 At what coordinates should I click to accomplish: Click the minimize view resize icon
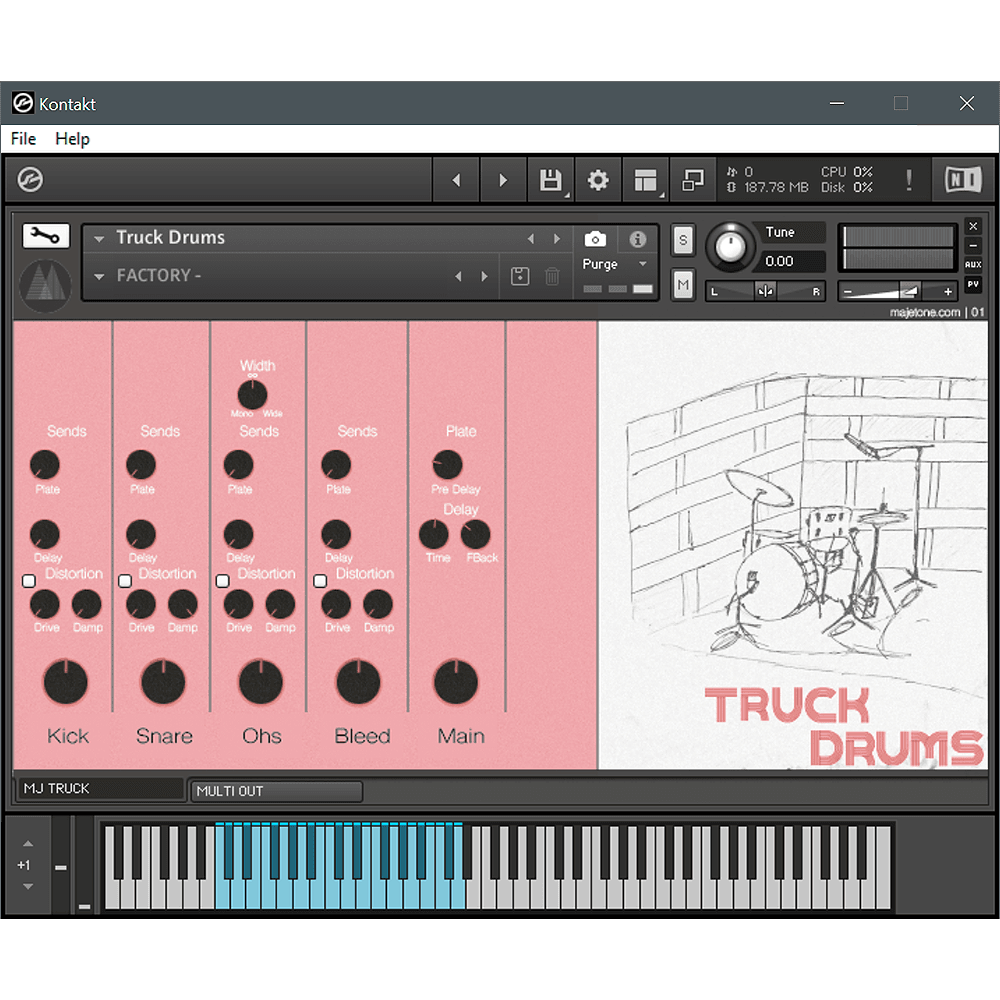693,181
